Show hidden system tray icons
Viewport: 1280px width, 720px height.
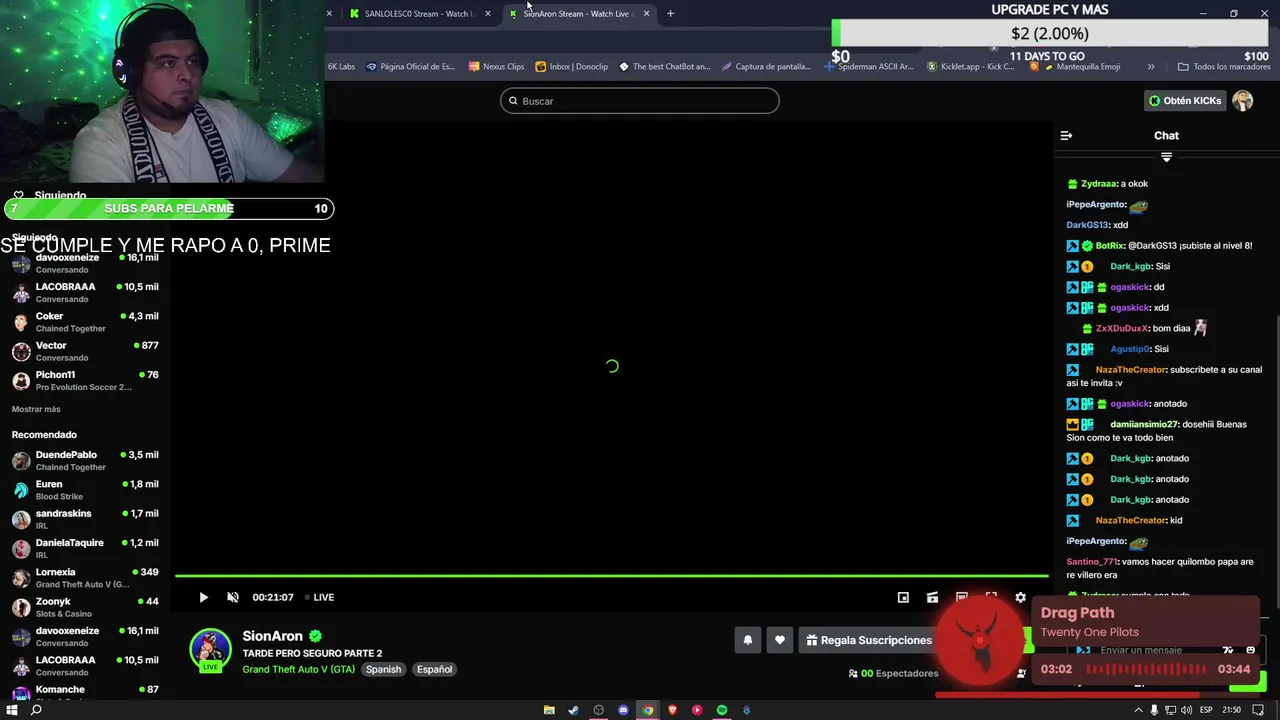pos(1138,710)
